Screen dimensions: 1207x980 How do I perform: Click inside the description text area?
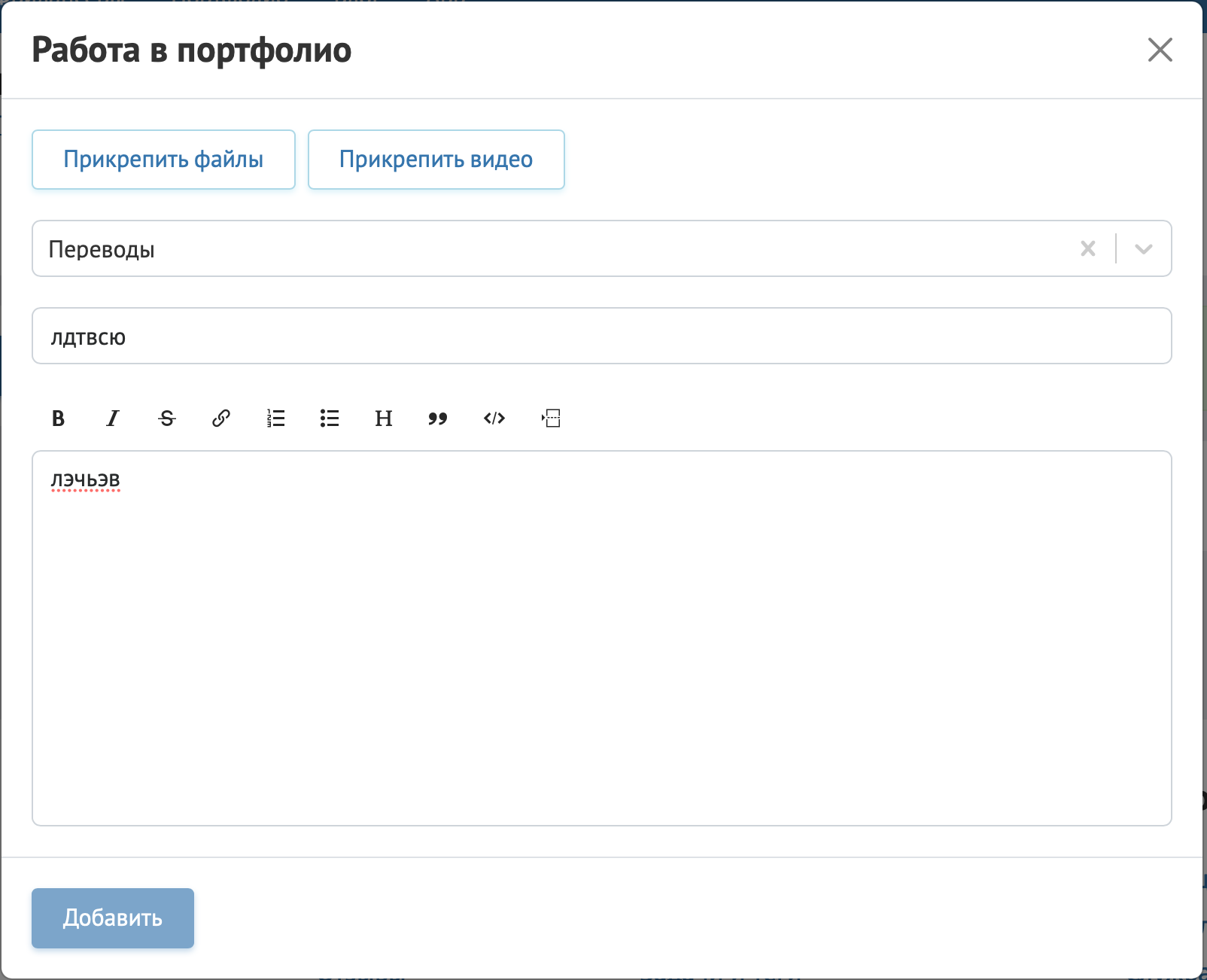pos(602,640)
